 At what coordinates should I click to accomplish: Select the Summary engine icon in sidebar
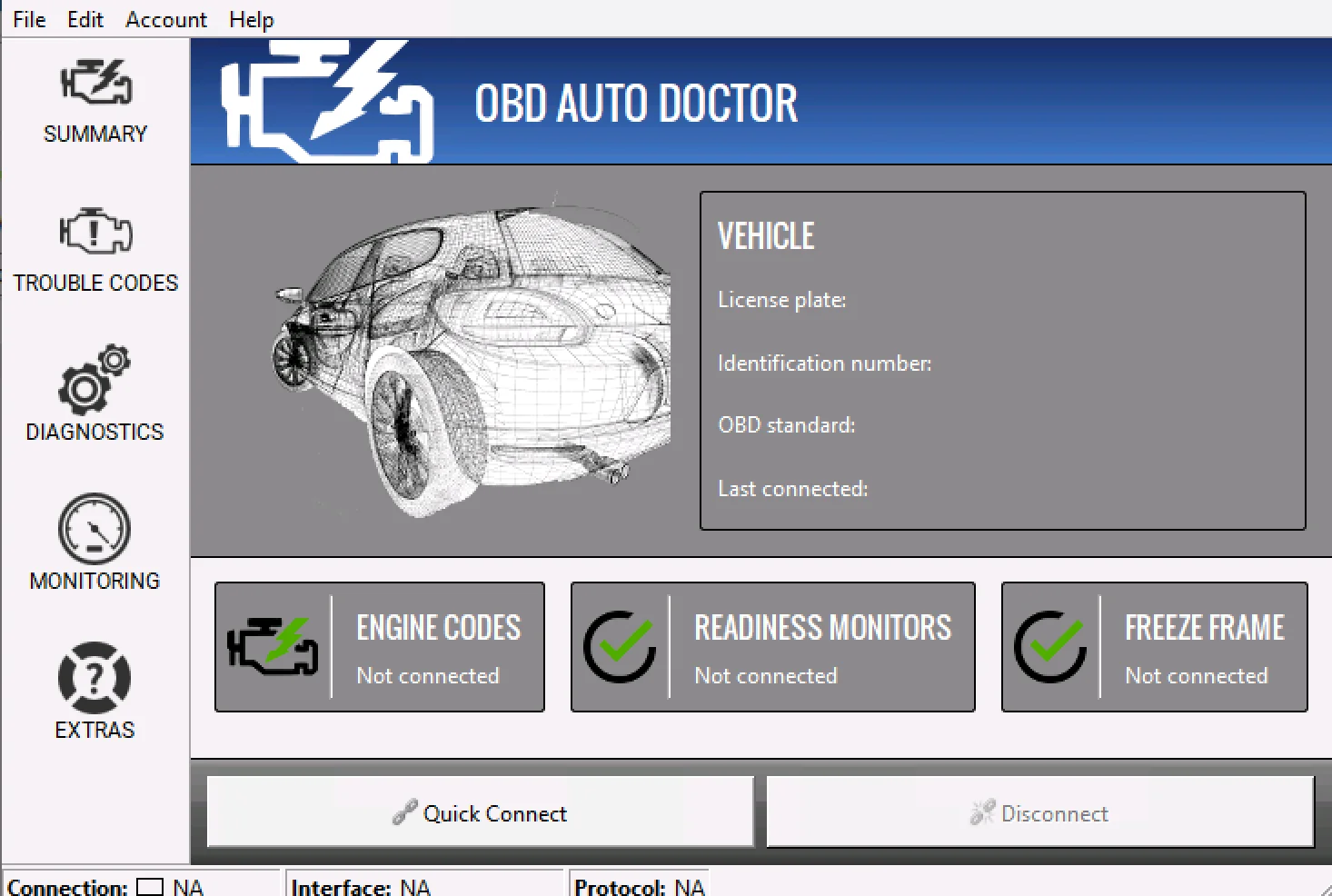point(94,82)
